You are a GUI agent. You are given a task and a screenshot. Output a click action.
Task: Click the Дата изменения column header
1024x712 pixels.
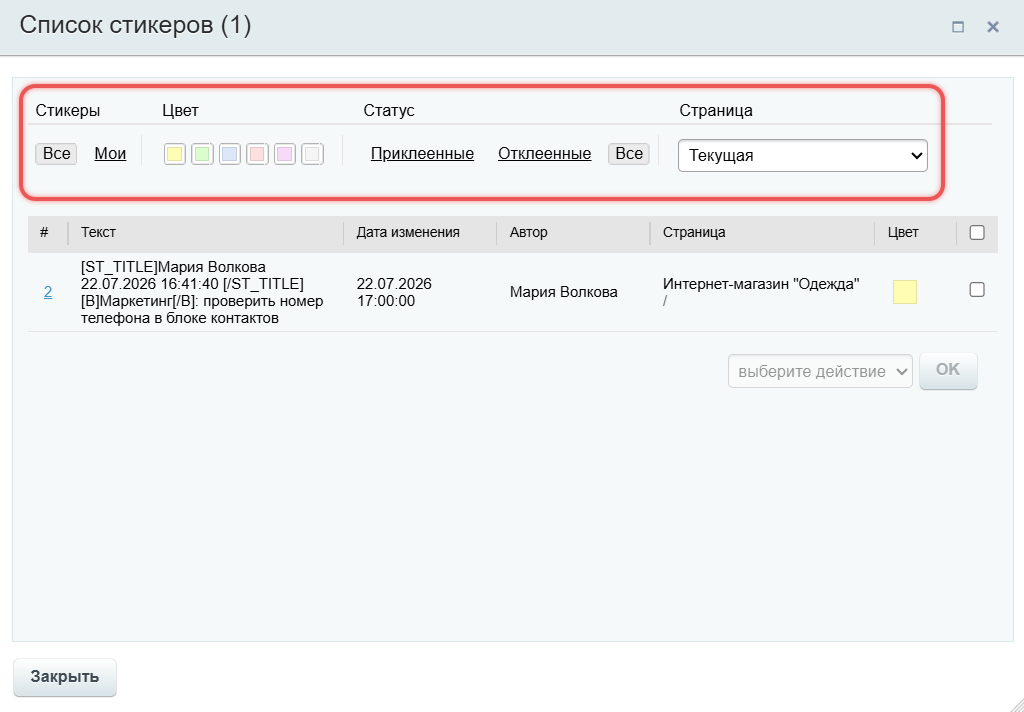click(408, 233)
